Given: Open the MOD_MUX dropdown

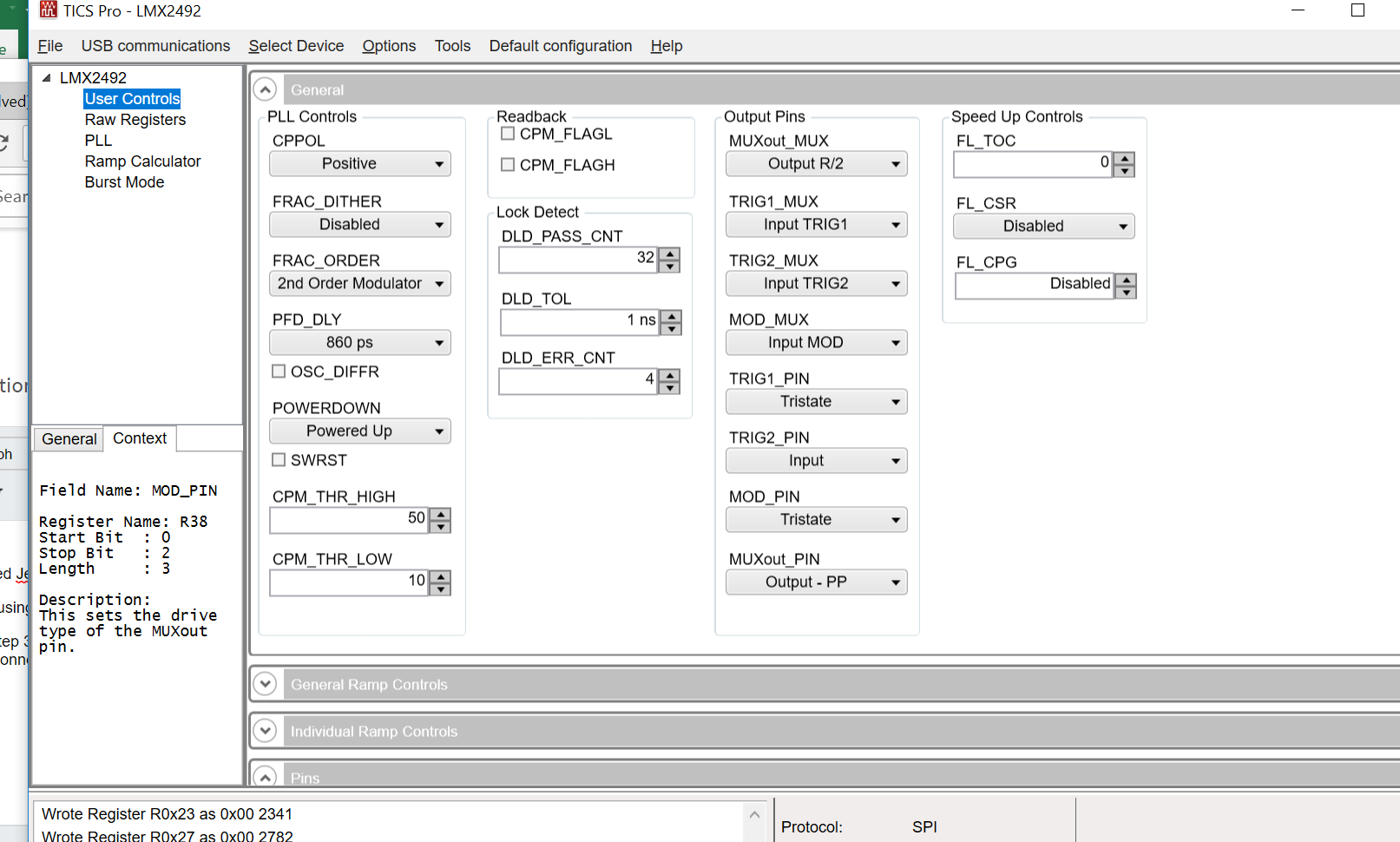Looking at the screenshot, I should tap(817, 343).
